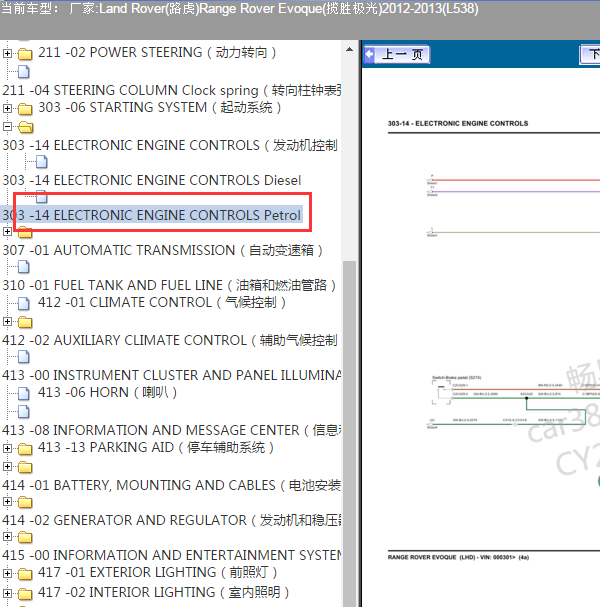Expand the 417 -01 EXTERIOR LIGHTING node

coord(7,573)
